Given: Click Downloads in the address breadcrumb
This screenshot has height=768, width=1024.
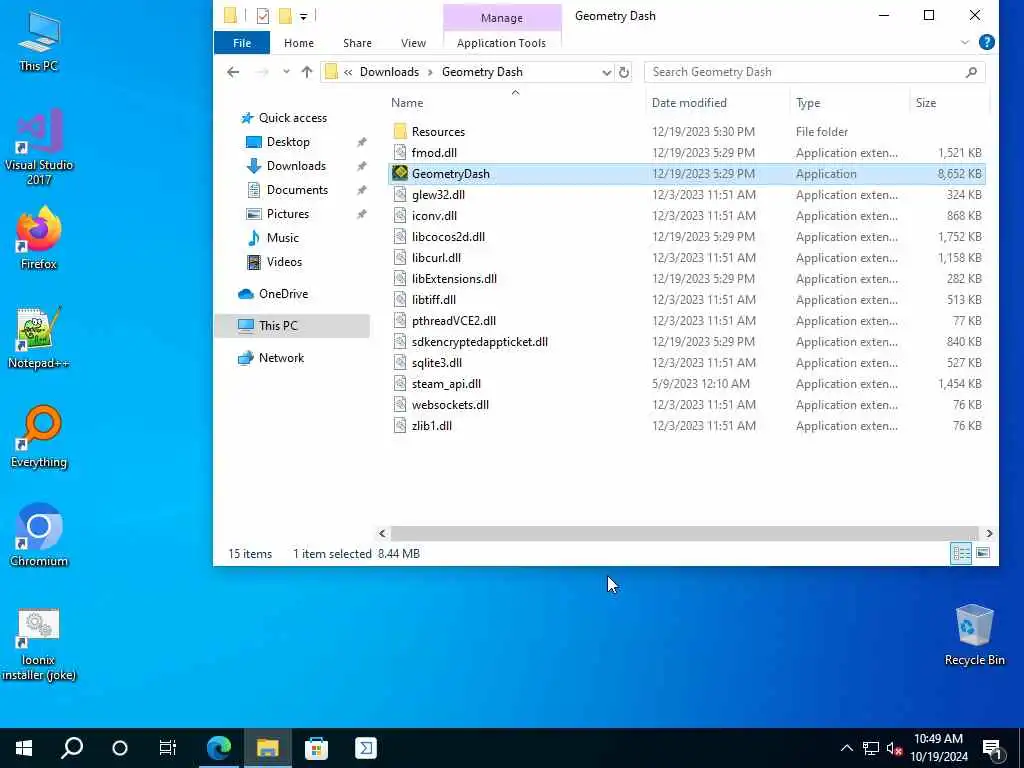Looking at the screenshot, I should pyautogui.click(x=389, y=72).
